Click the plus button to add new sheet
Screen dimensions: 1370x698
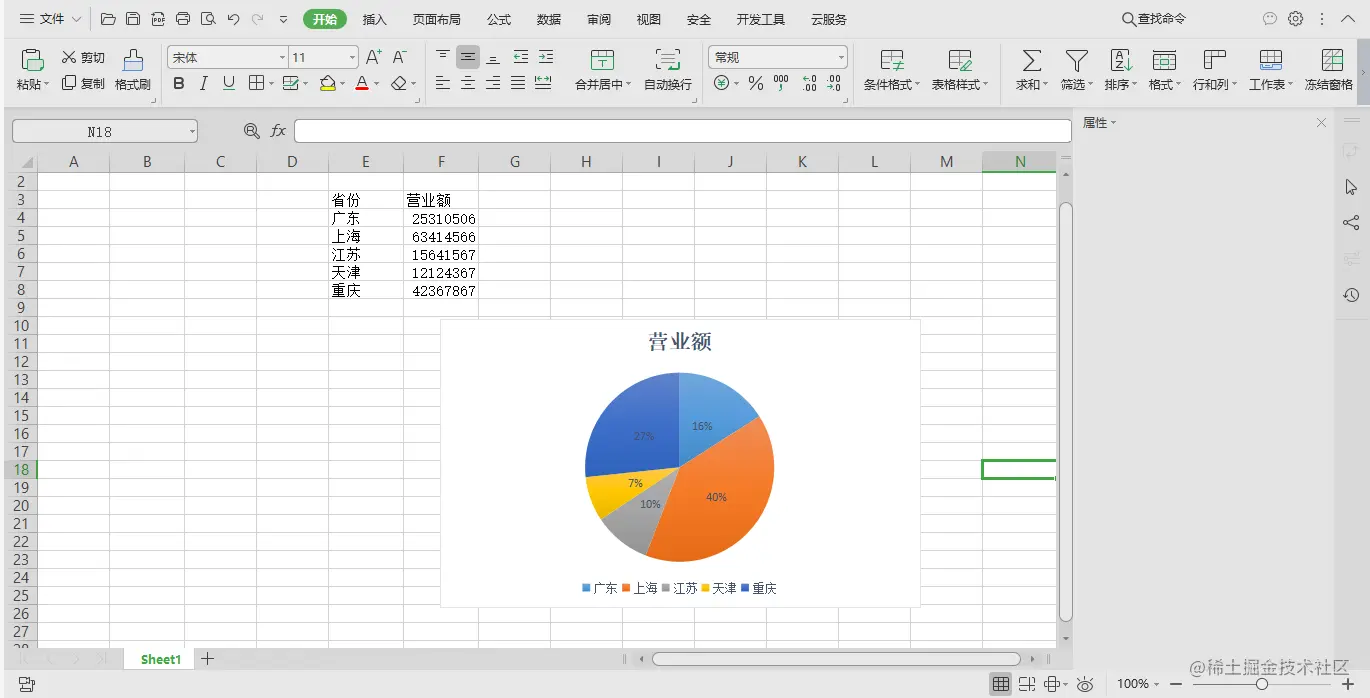pos(207,658)
